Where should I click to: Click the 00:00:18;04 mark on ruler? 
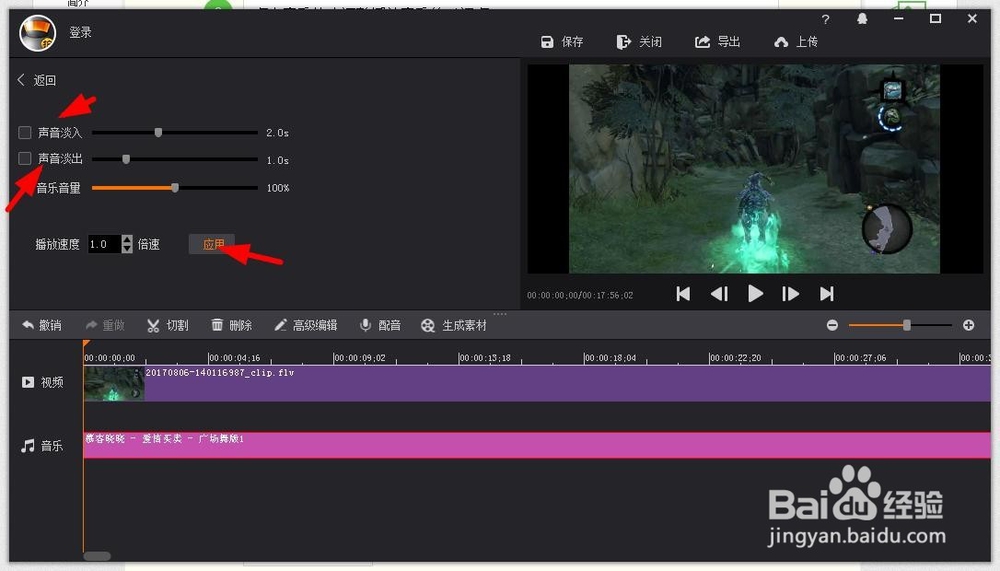[x=610, y=358]
